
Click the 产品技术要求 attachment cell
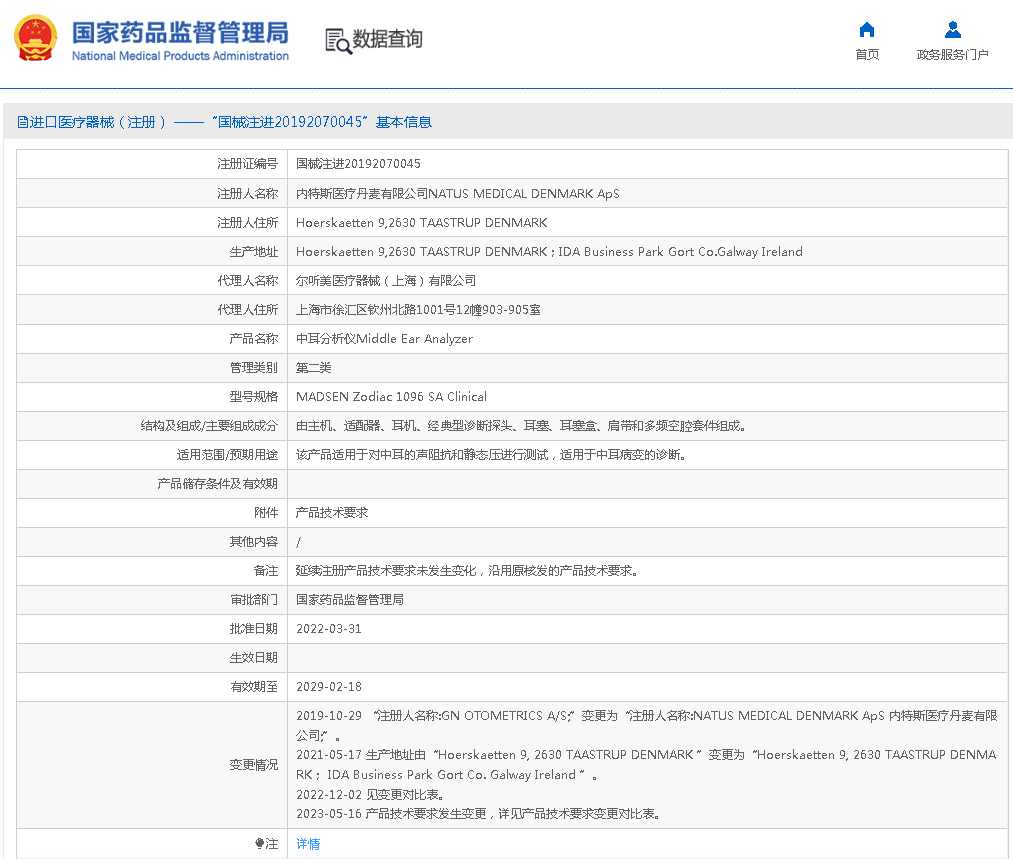pos(332,513)
